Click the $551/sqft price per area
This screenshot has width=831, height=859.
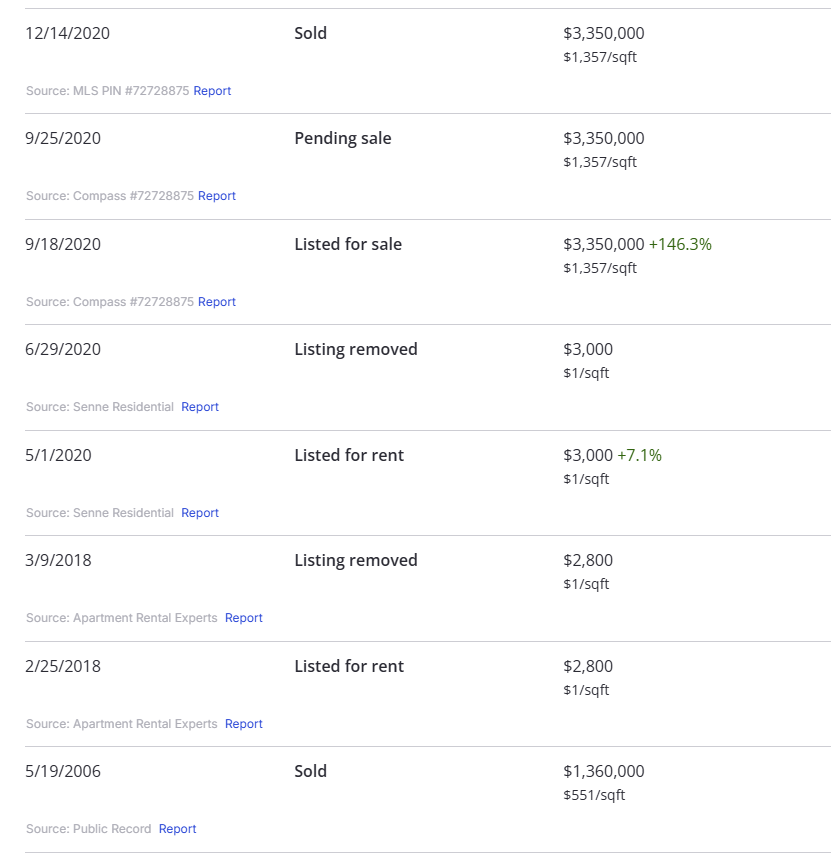coord(594,795)
